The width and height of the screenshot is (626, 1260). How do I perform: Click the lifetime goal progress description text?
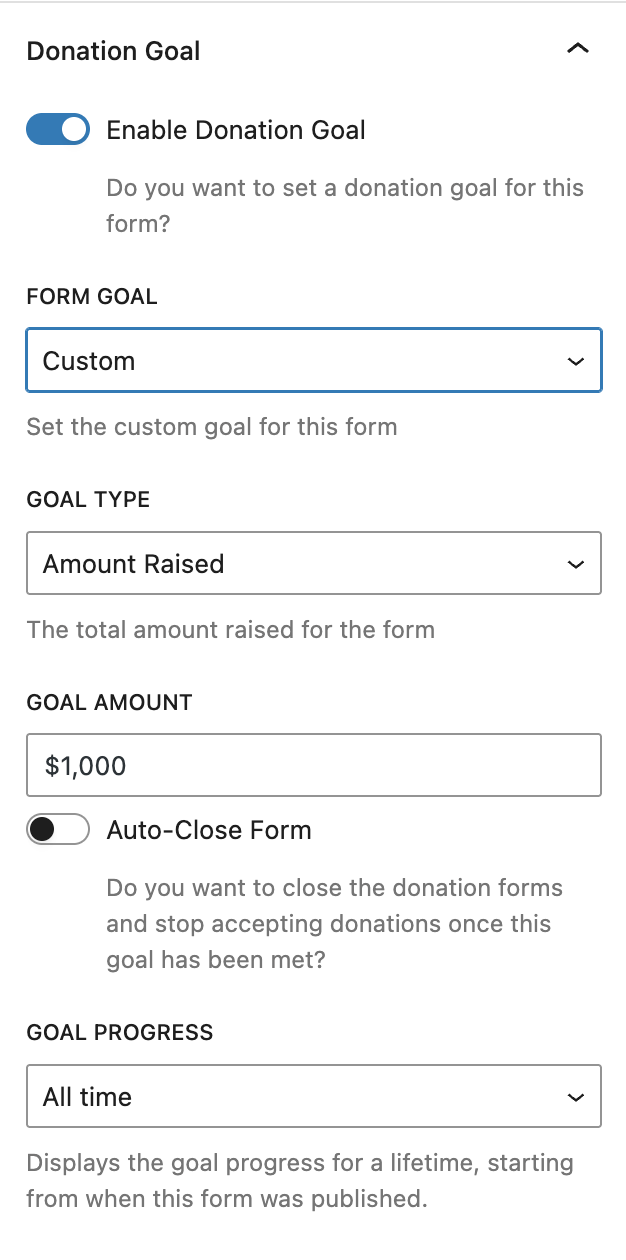[x=300, y=1181]
